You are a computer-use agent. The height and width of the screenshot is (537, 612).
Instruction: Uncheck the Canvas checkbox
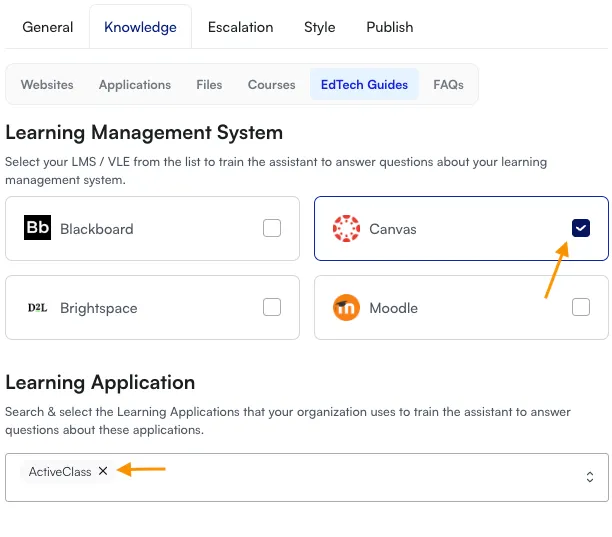[581, 228]
